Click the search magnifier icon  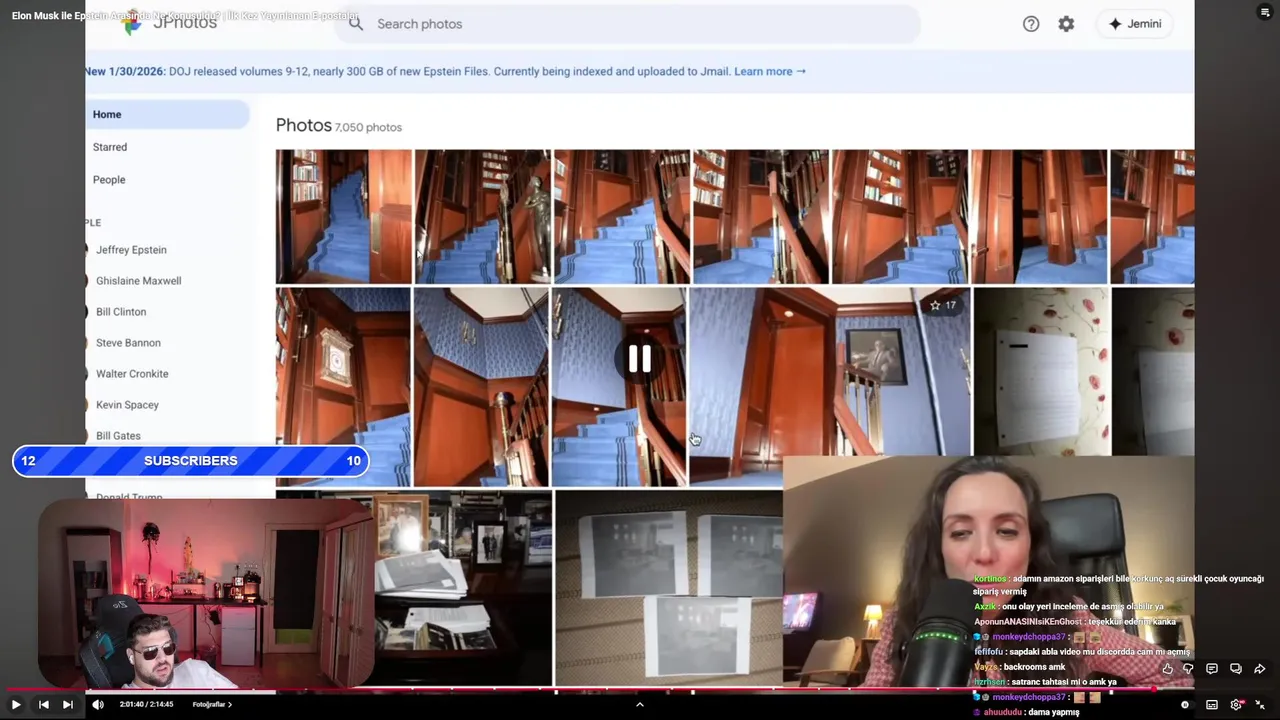(x=356, y=24)
